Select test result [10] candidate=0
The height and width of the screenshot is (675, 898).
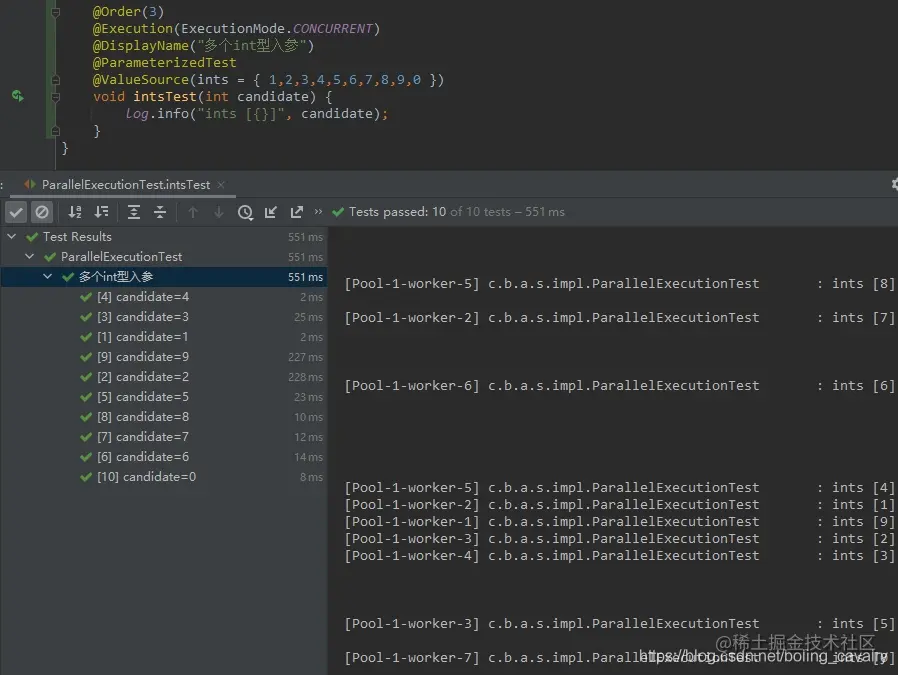164,477
